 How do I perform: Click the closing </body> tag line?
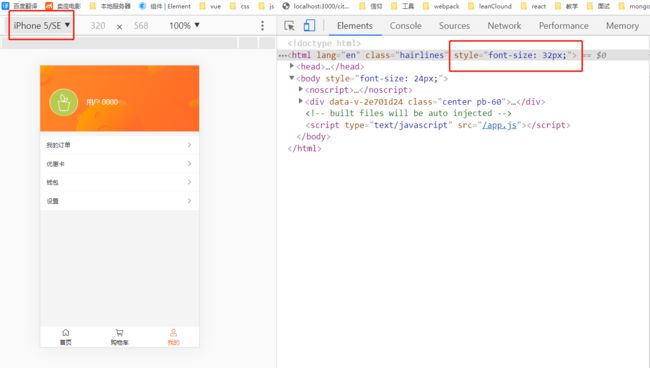313,136
